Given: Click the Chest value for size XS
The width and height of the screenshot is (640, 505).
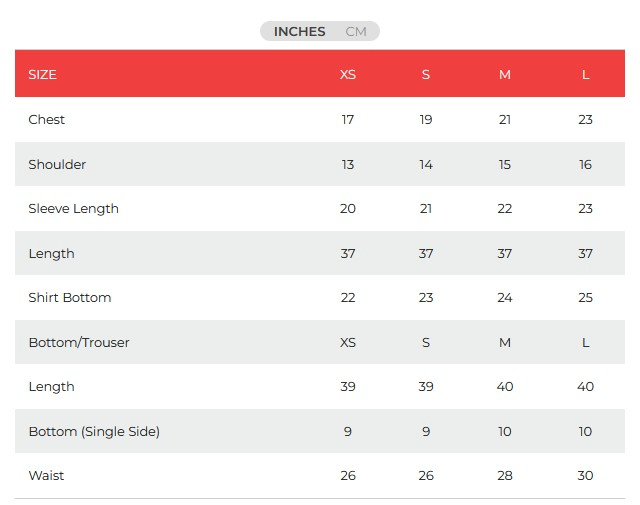Looking at the screenshot, I should tap(348, 120).
